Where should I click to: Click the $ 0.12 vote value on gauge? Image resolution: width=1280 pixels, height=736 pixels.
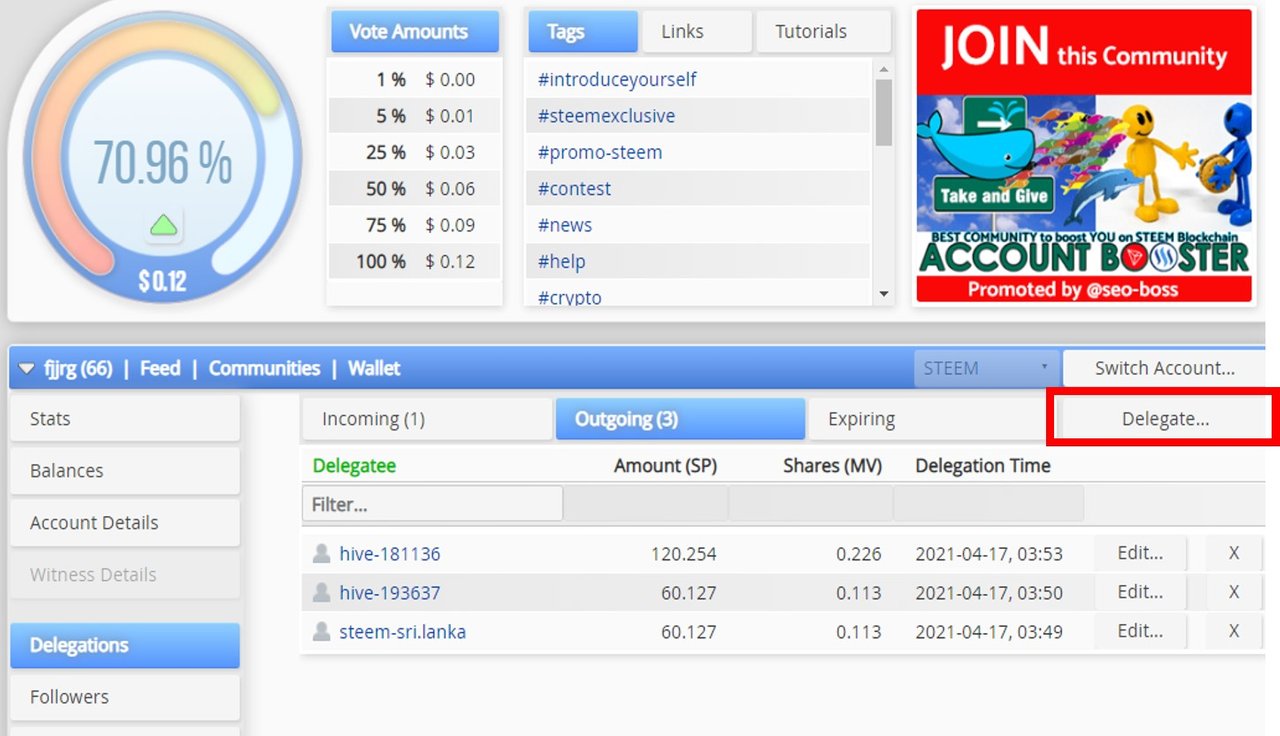163,282
